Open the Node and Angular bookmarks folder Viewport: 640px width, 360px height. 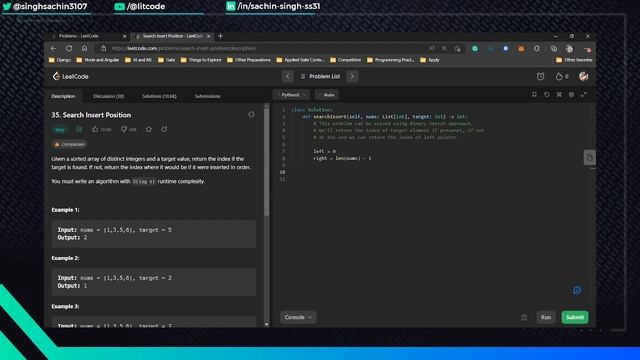(98, 60)
